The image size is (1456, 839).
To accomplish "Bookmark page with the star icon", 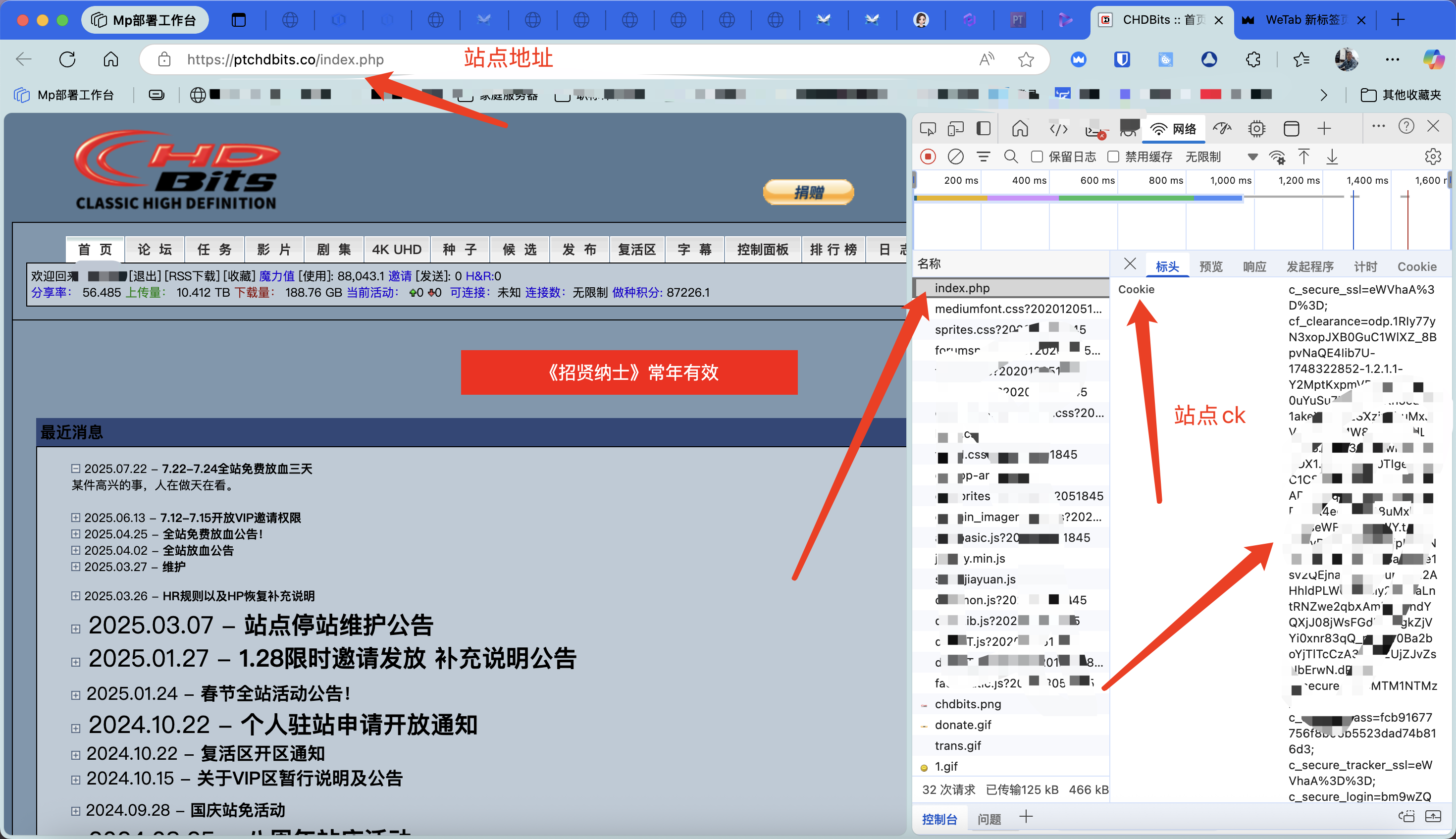I will [x=1026, y=59].
